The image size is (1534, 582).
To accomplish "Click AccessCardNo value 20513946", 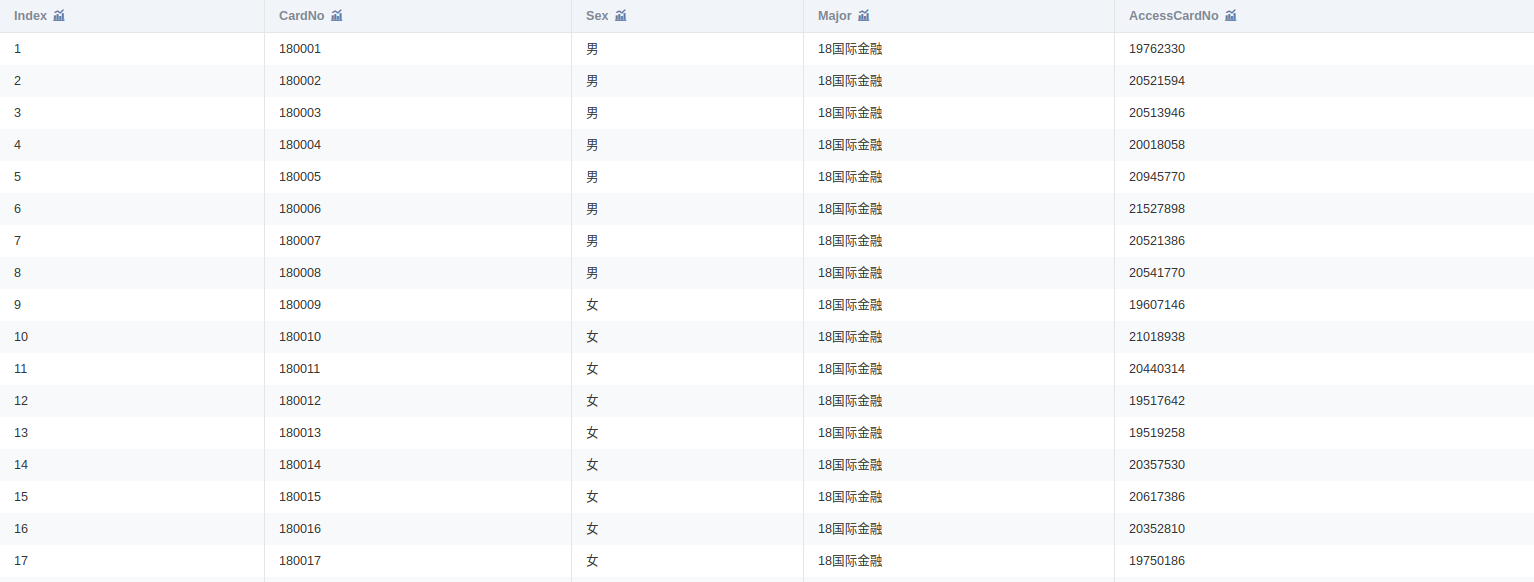I will [1157, 113].
